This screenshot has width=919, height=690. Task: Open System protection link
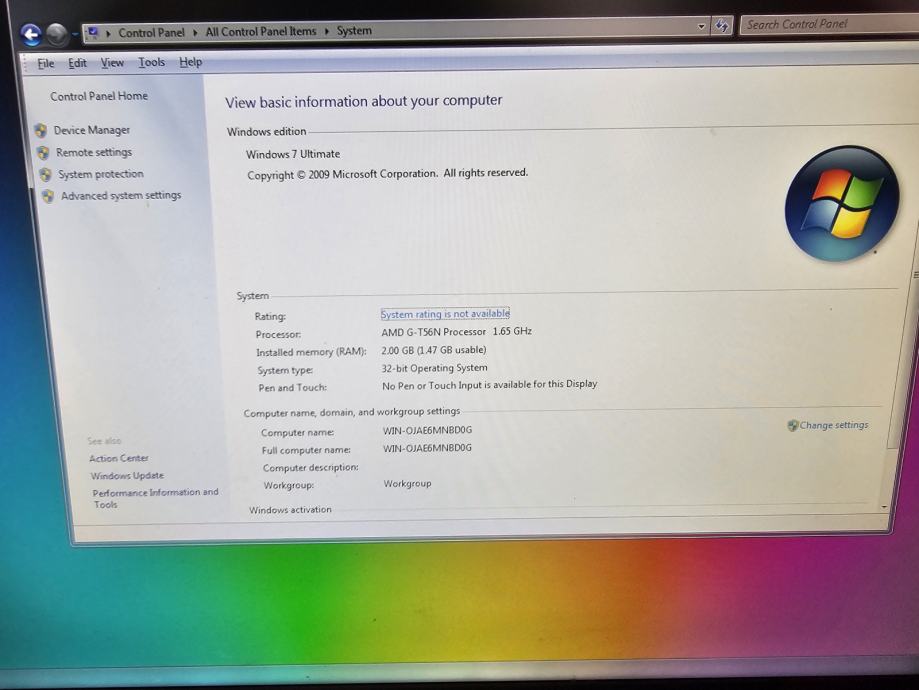tap(101, 174)
